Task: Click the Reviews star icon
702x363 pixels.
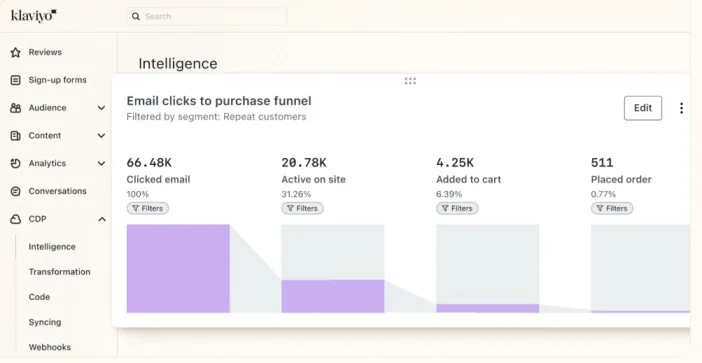Action: [16, 52]
